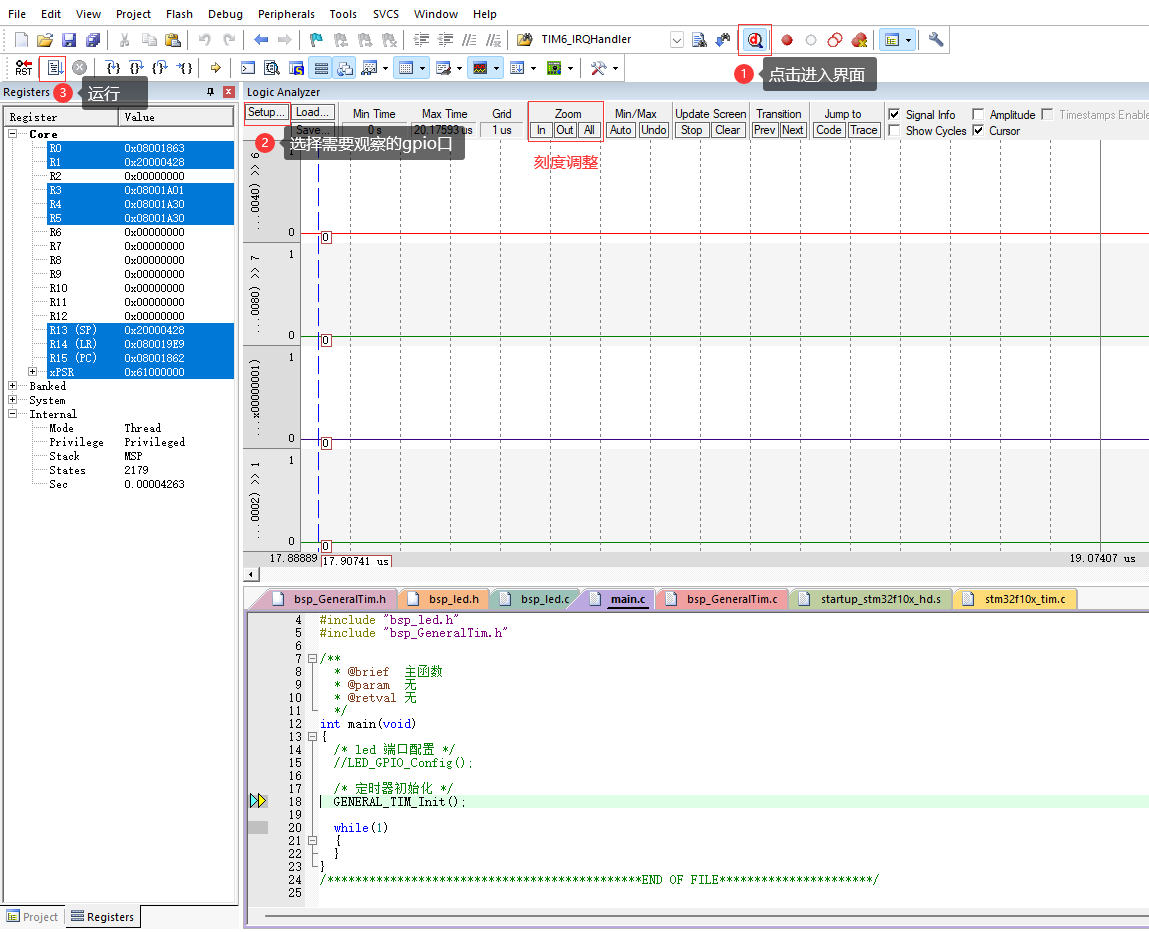The height and width of the screenshot is (932, 1149).
Task: Open the Watch windows dropdown arrow
Action: (385, 69)
